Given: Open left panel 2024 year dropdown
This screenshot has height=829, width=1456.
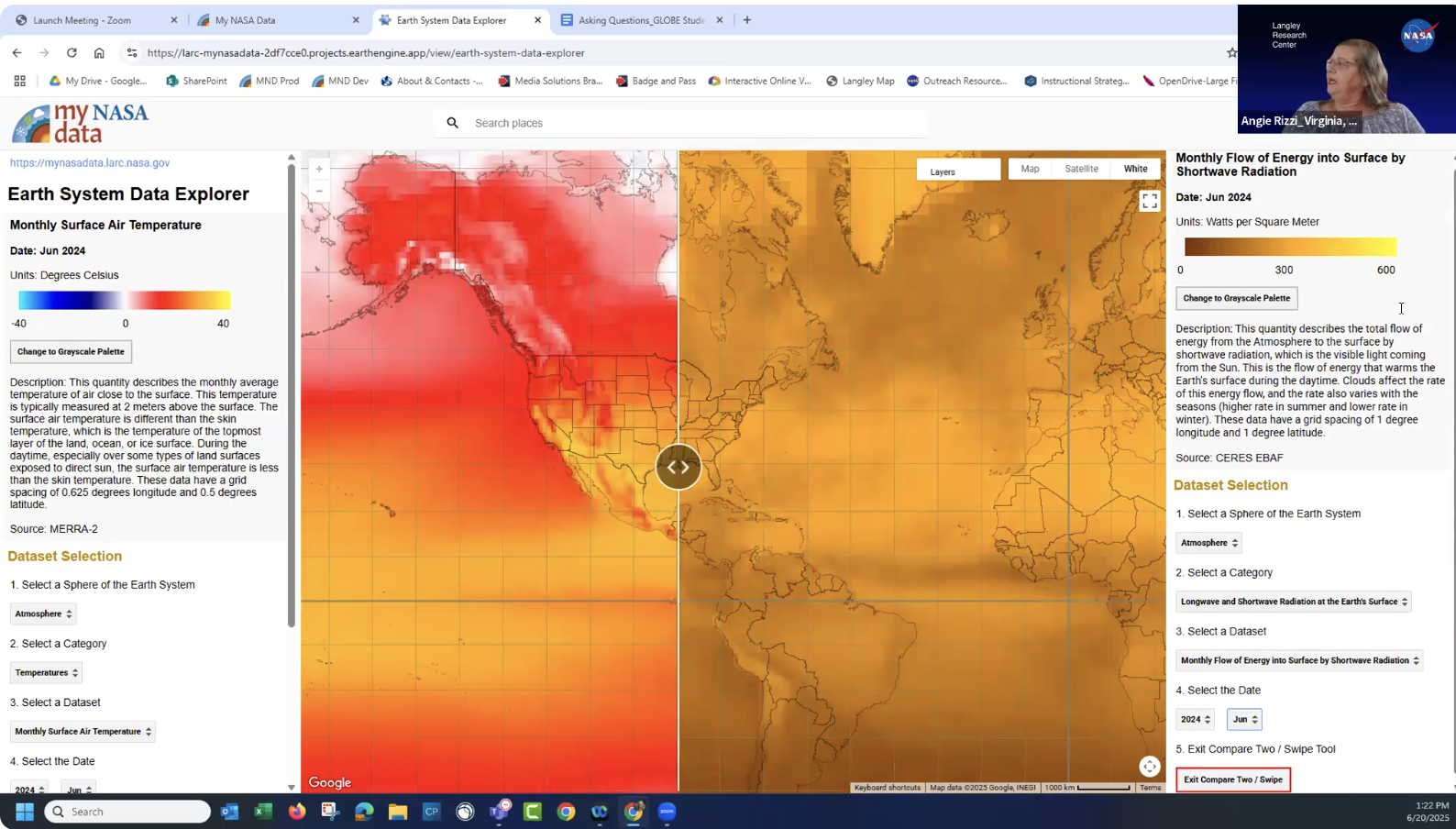Looking at the screenshot, I should pyautogui.click(x=29, y=788).
